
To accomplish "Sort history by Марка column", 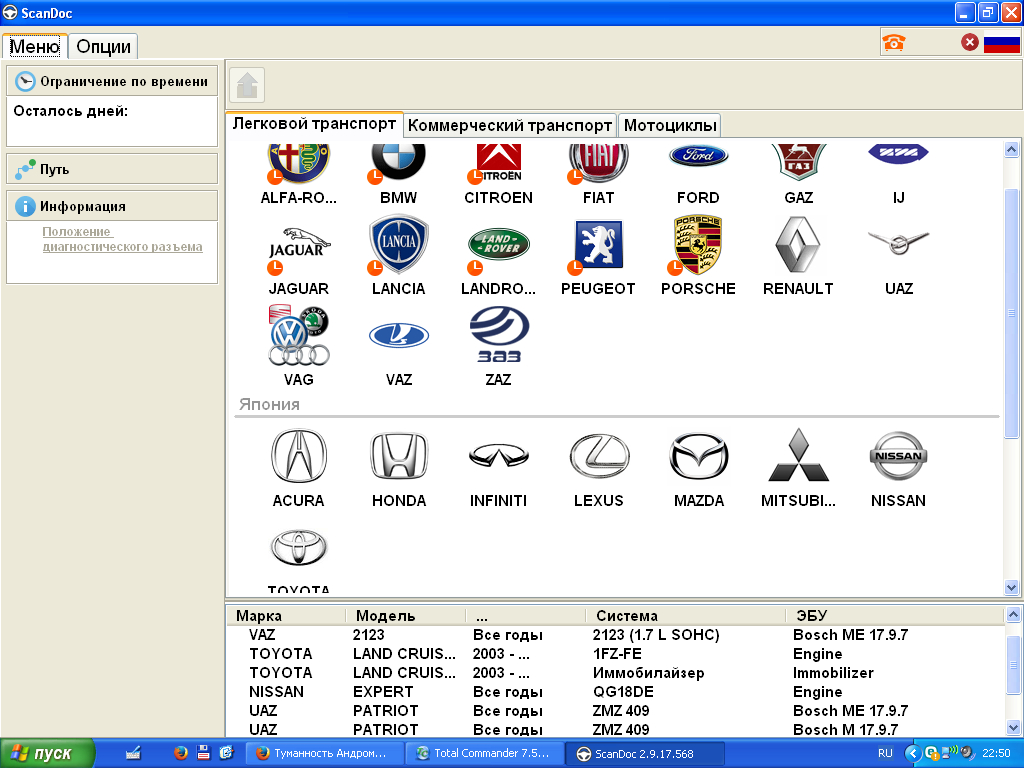I will point(286,615).
